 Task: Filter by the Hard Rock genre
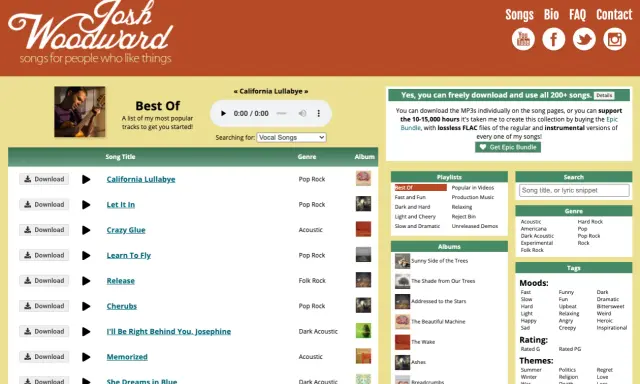click(x=590, y=222)
